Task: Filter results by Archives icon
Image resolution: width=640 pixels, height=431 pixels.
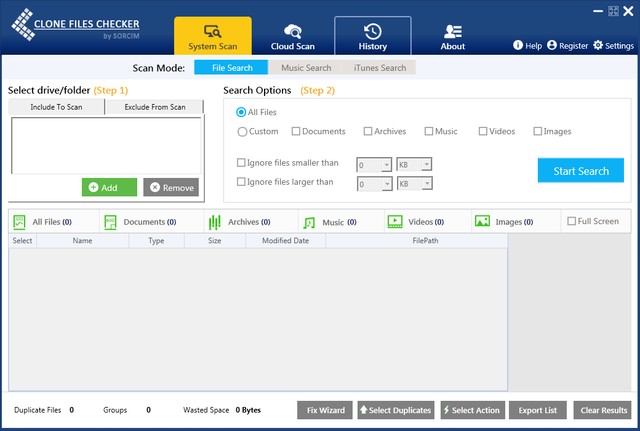Action: (214, 222)
